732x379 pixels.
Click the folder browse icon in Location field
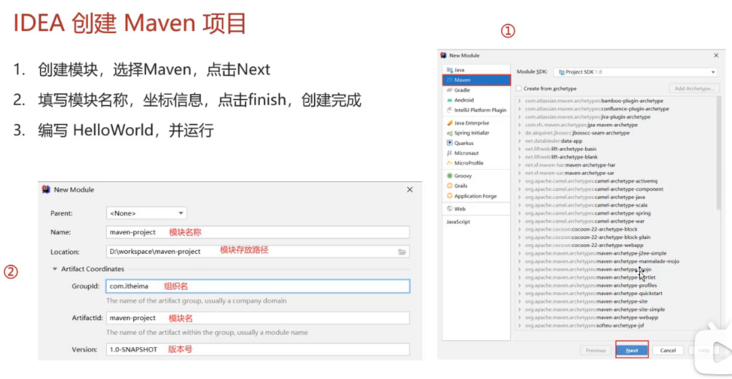pos(402,252)
